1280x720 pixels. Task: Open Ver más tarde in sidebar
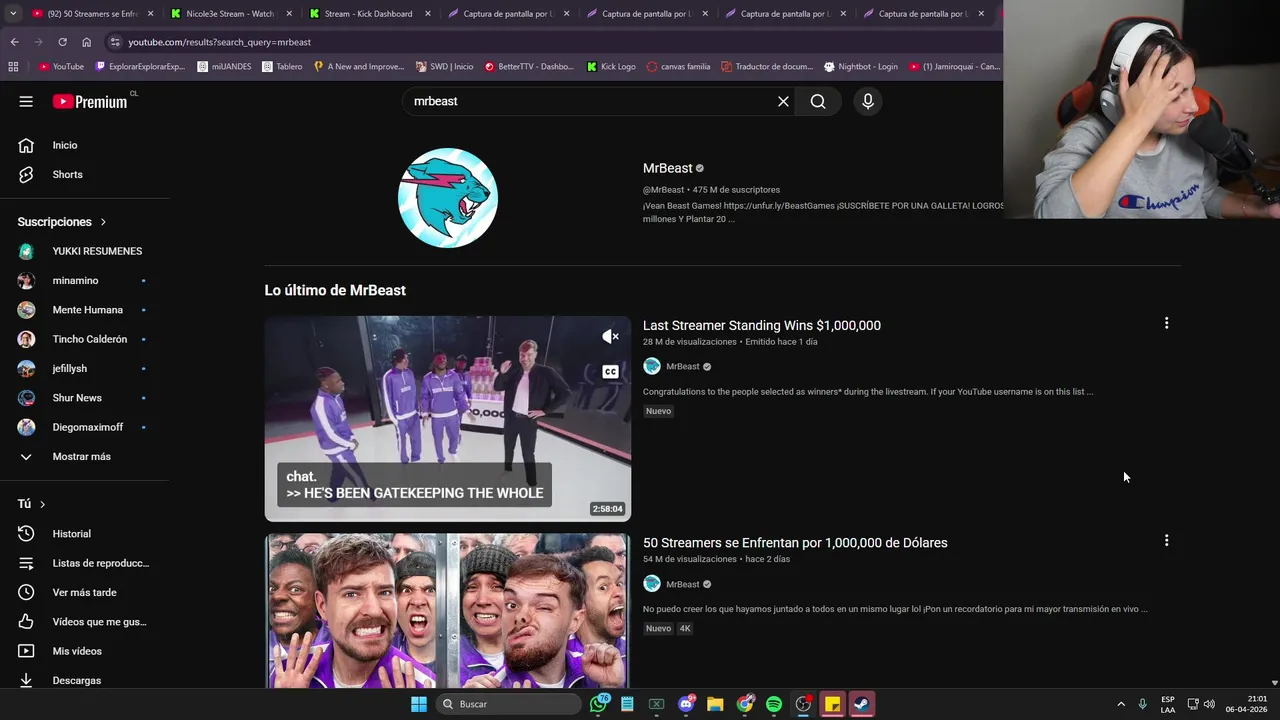85,592
